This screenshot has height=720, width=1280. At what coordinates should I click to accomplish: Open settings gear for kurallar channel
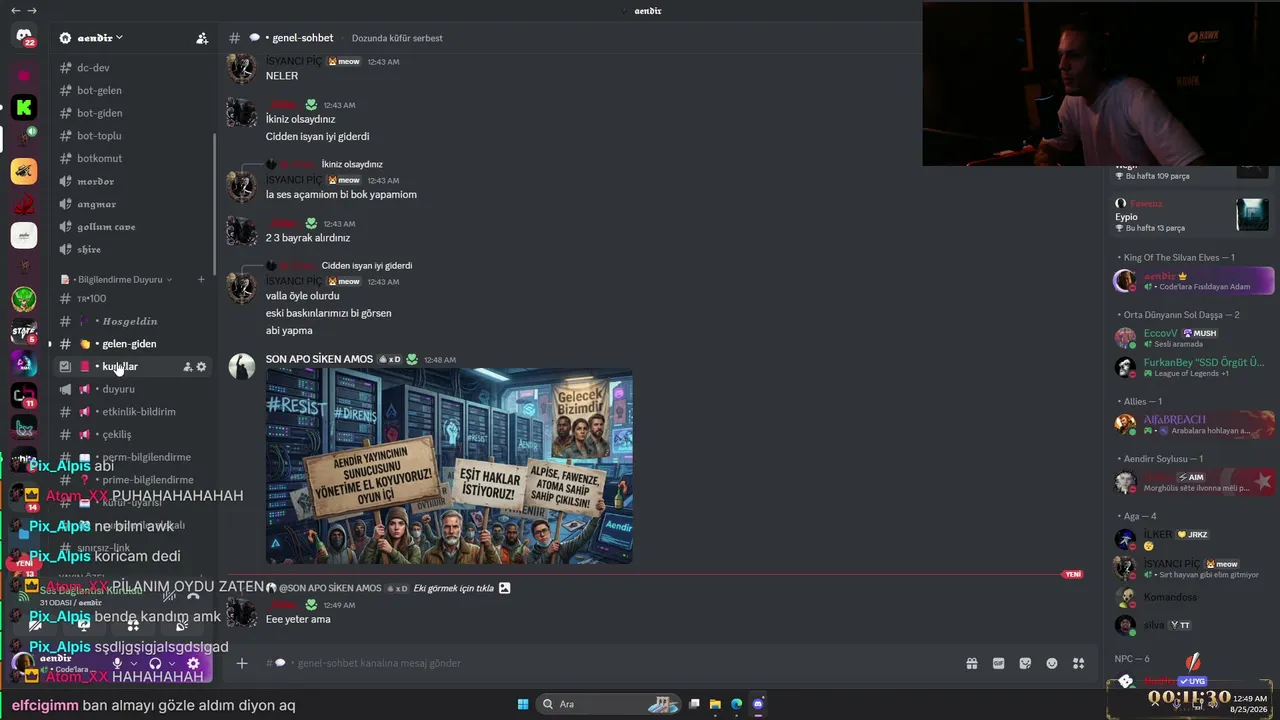(201, 367)
